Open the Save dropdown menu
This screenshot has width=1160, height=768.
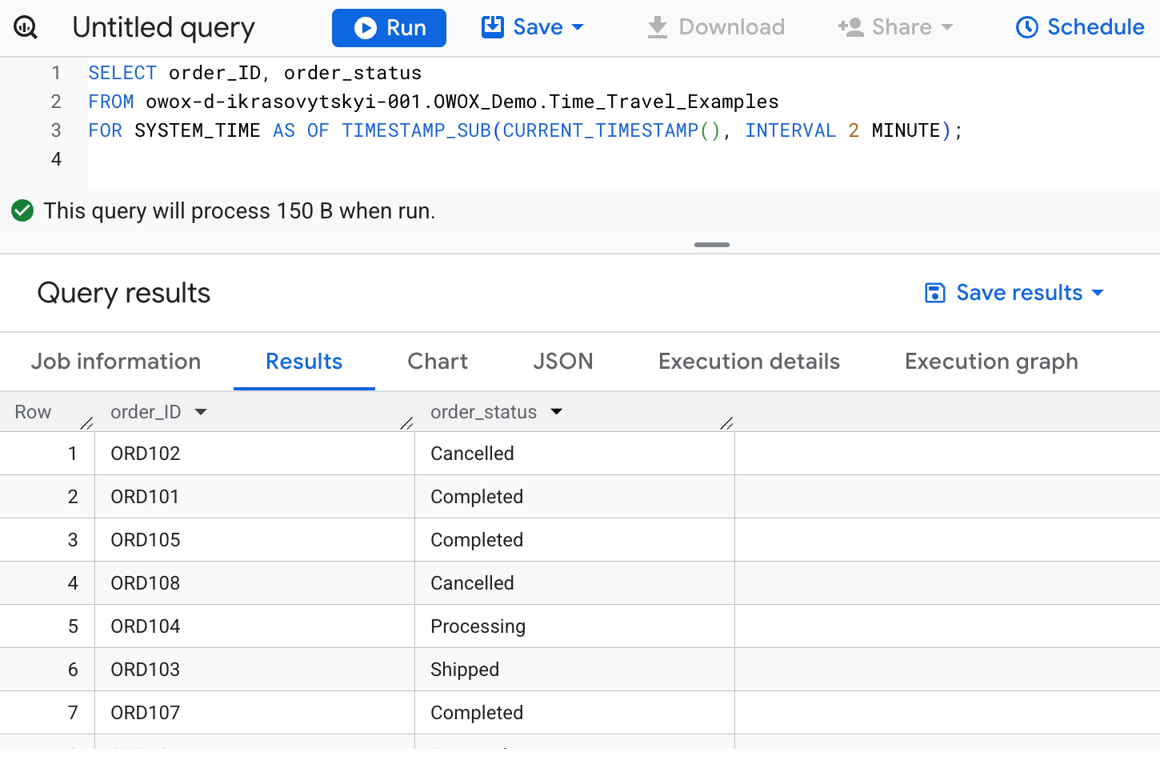[533, 27]
